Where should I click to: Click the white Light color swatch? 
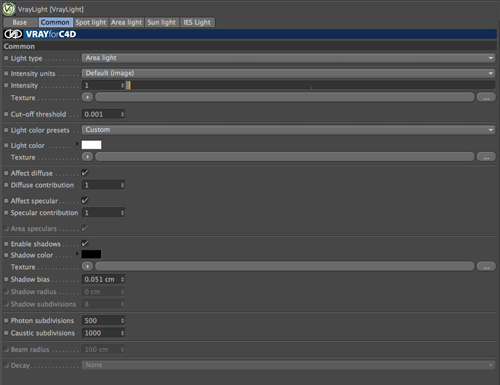coord(91,145)
